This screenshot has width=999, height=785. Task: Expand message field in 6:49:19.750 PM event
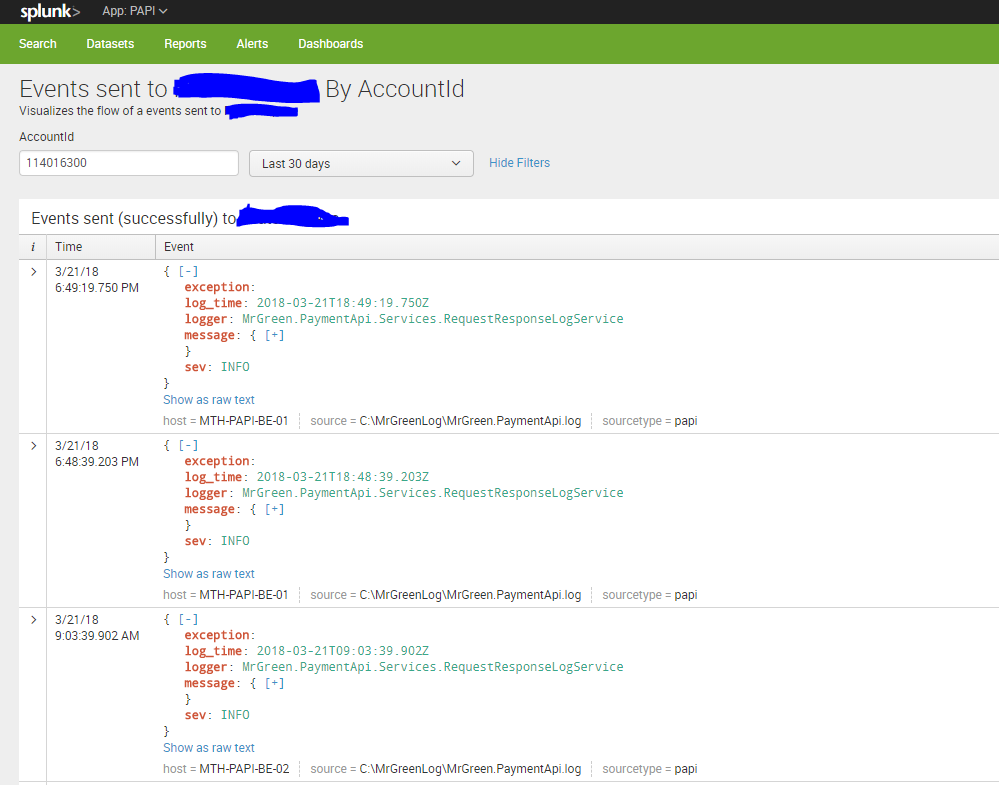275,335
